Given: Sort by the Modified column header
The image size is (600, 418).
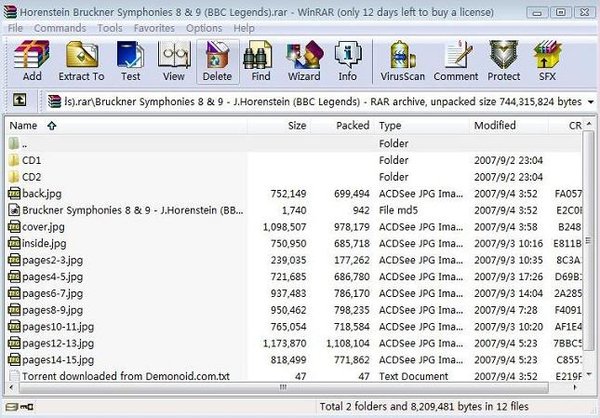Looking at the screenshot, I should click(x=509, y=126).
